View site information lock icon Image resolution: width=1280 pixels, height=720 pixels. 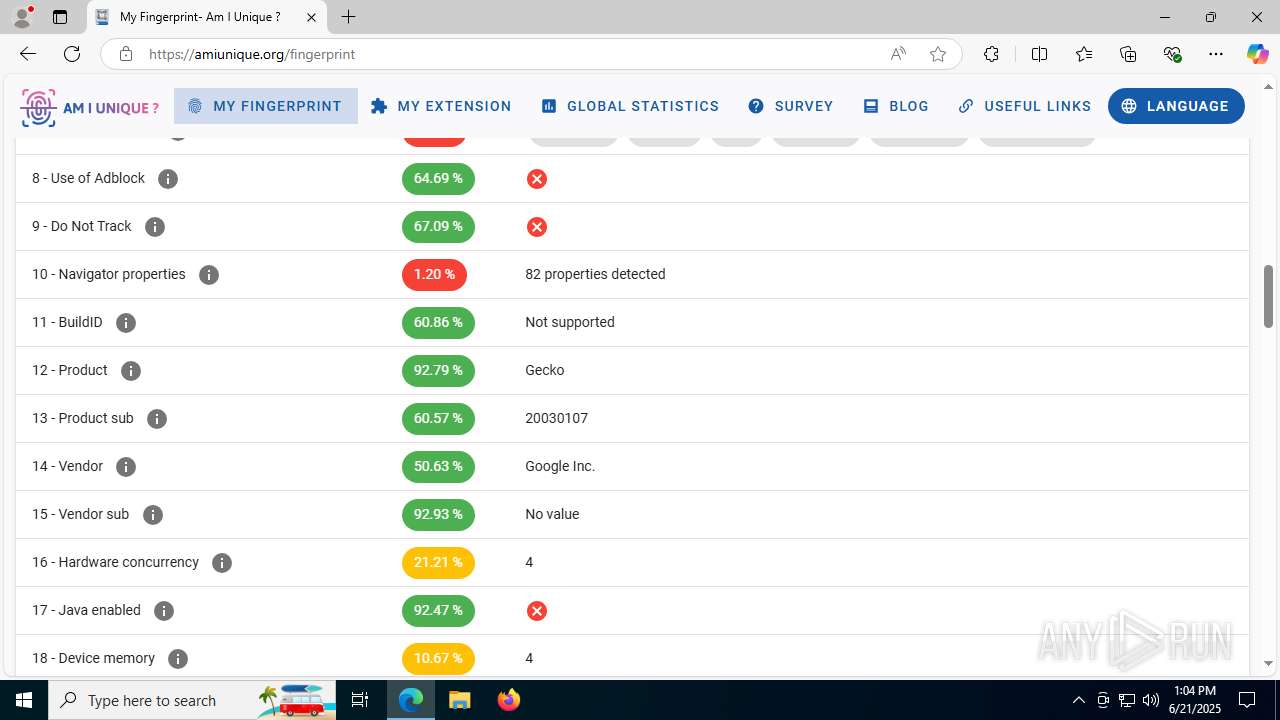[x=126, y=54]
